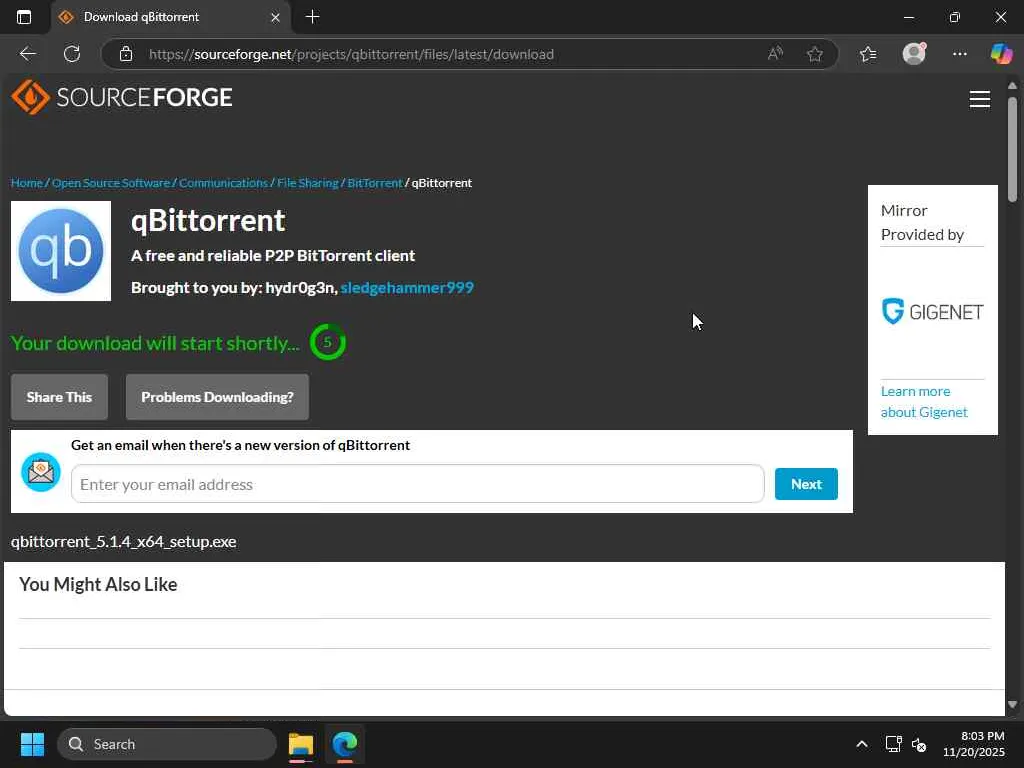Open browser profile avatar
The height and width of the screenshot is (768, 1024).
(x=914, y=54)
